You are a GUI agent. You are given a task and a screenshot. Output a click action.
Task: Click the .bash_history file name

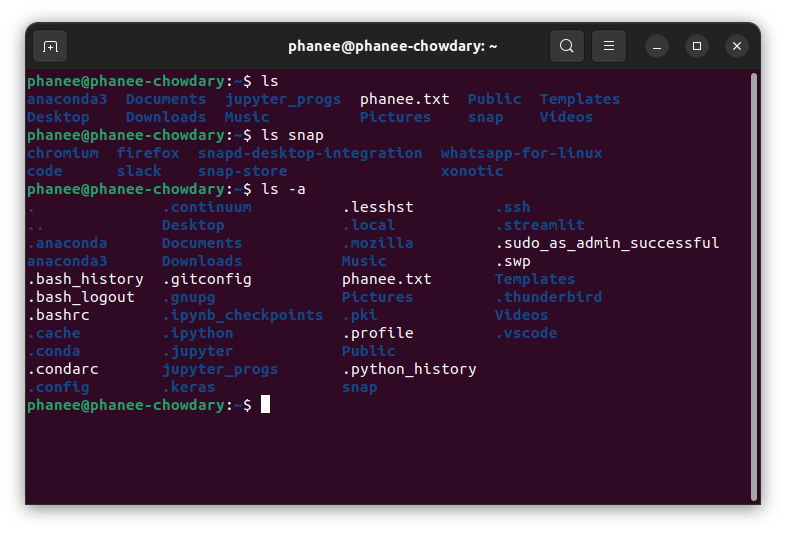[x=85, y=279]
